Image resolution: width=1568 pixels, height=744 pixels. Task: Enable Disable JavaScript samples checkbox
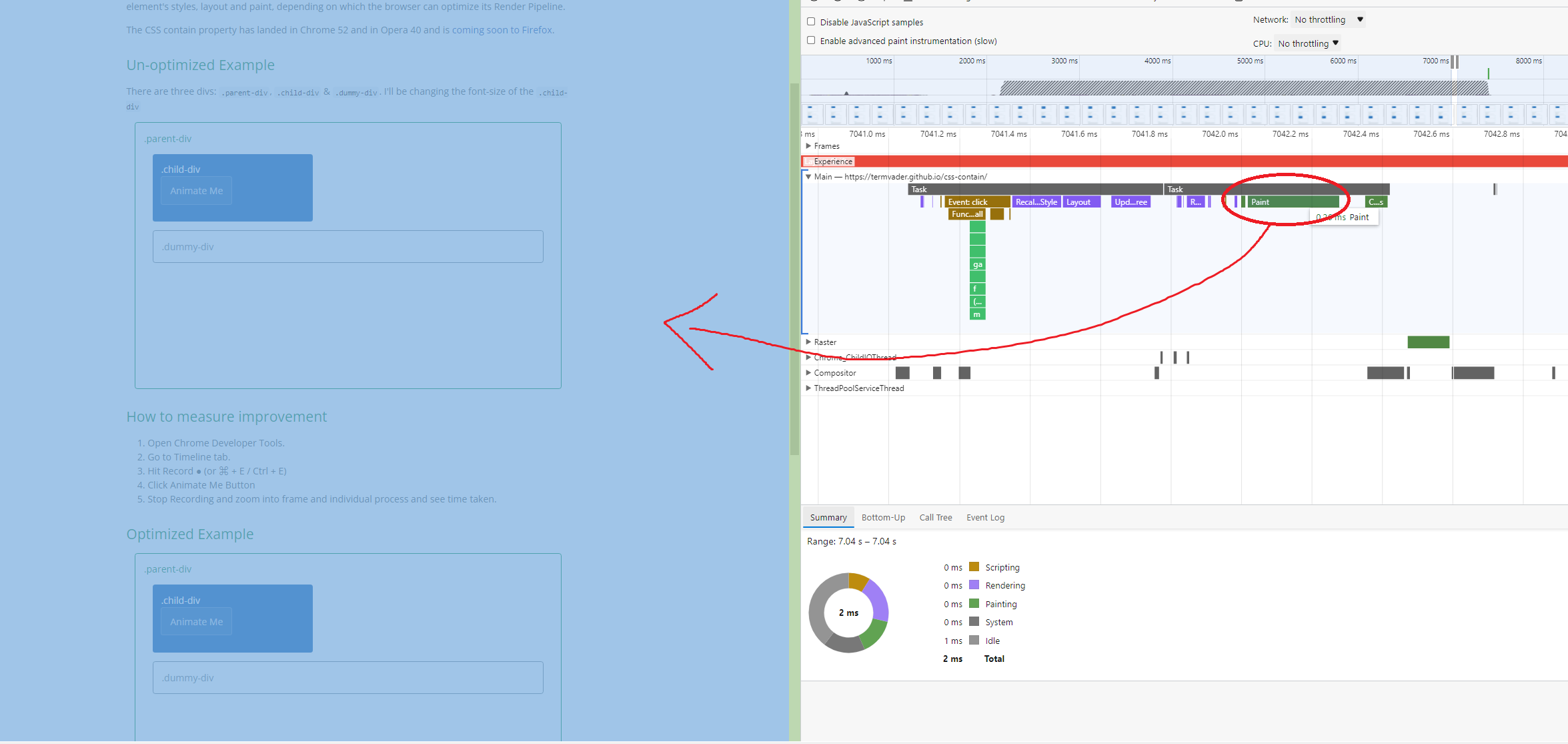[811, 22]
